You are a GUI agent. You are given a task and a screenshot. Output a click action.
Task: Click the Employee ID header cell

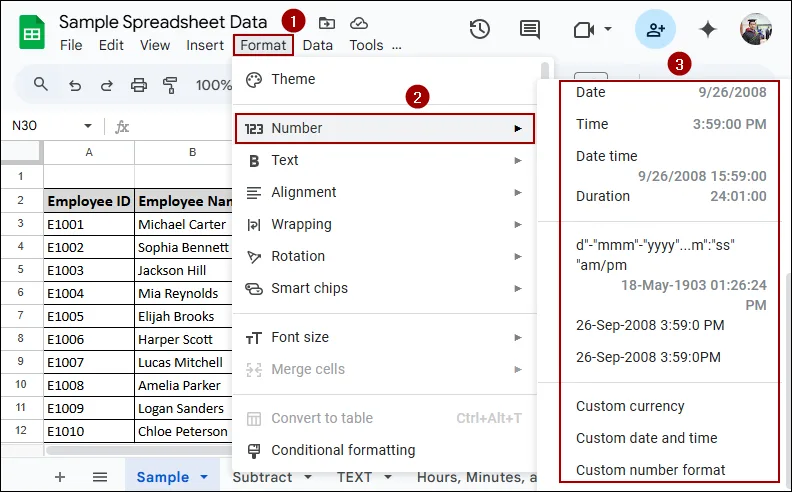click(89, 201)
